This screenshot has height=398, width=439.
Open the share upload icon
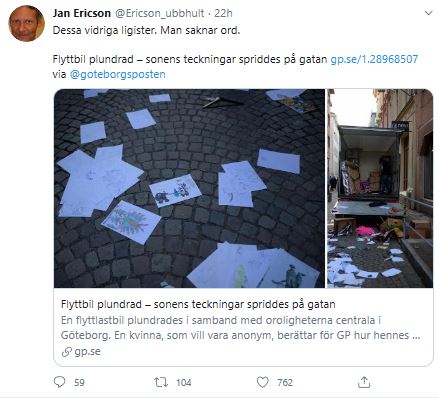coord(364,382)
